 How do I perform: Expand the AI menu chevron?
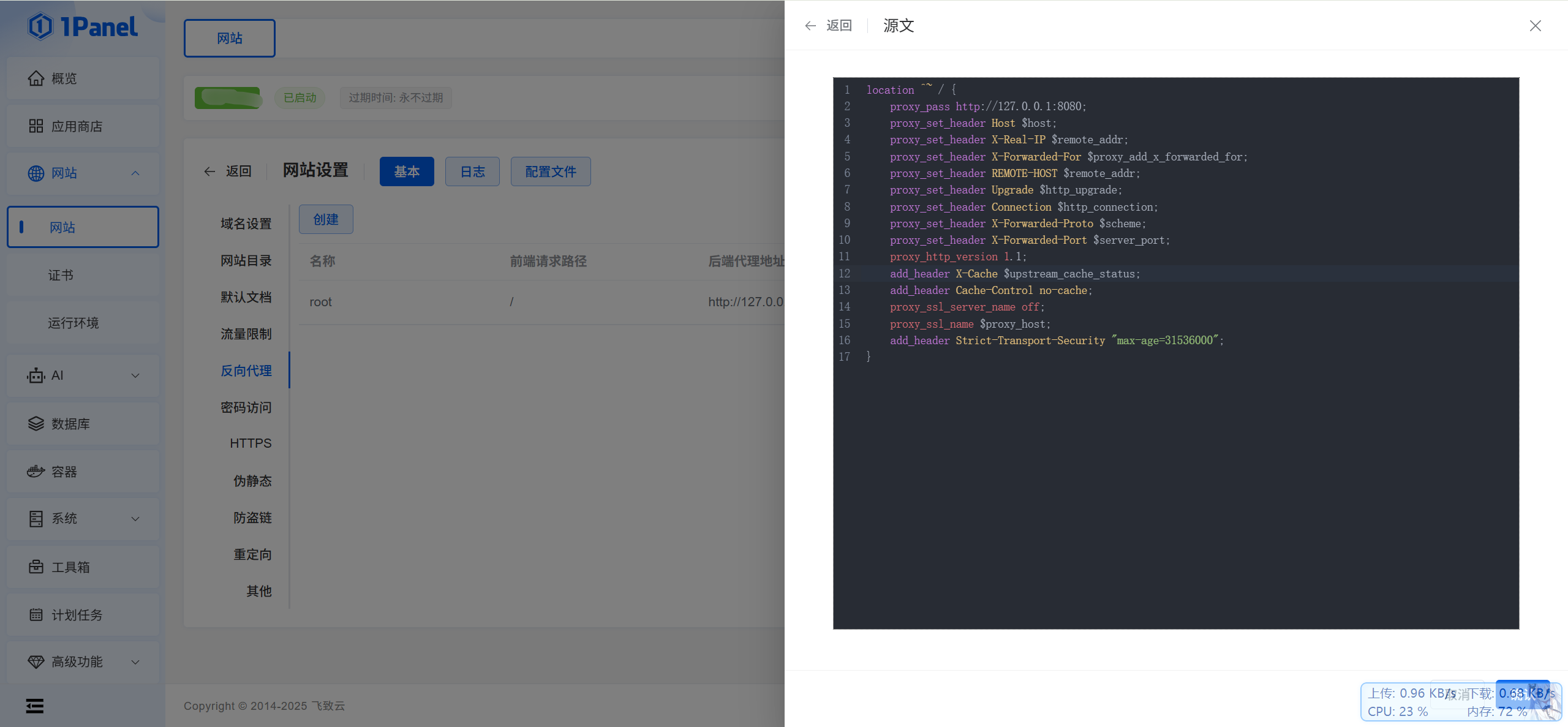135,375
